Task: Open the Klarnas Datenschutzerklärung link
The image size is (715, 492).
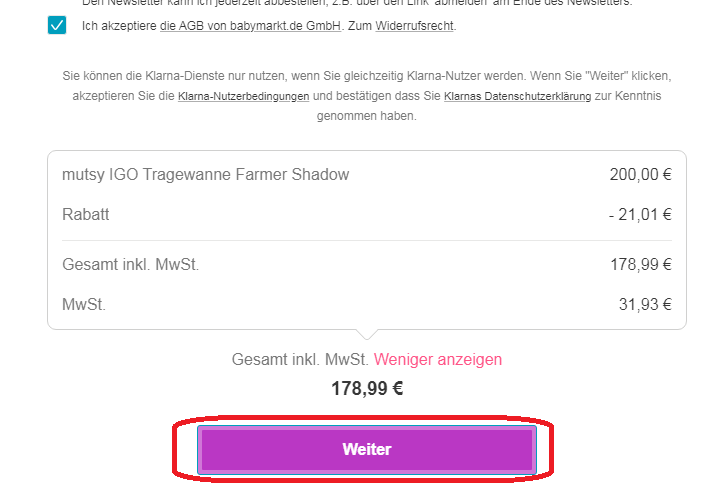Action: tap(510, 97)
